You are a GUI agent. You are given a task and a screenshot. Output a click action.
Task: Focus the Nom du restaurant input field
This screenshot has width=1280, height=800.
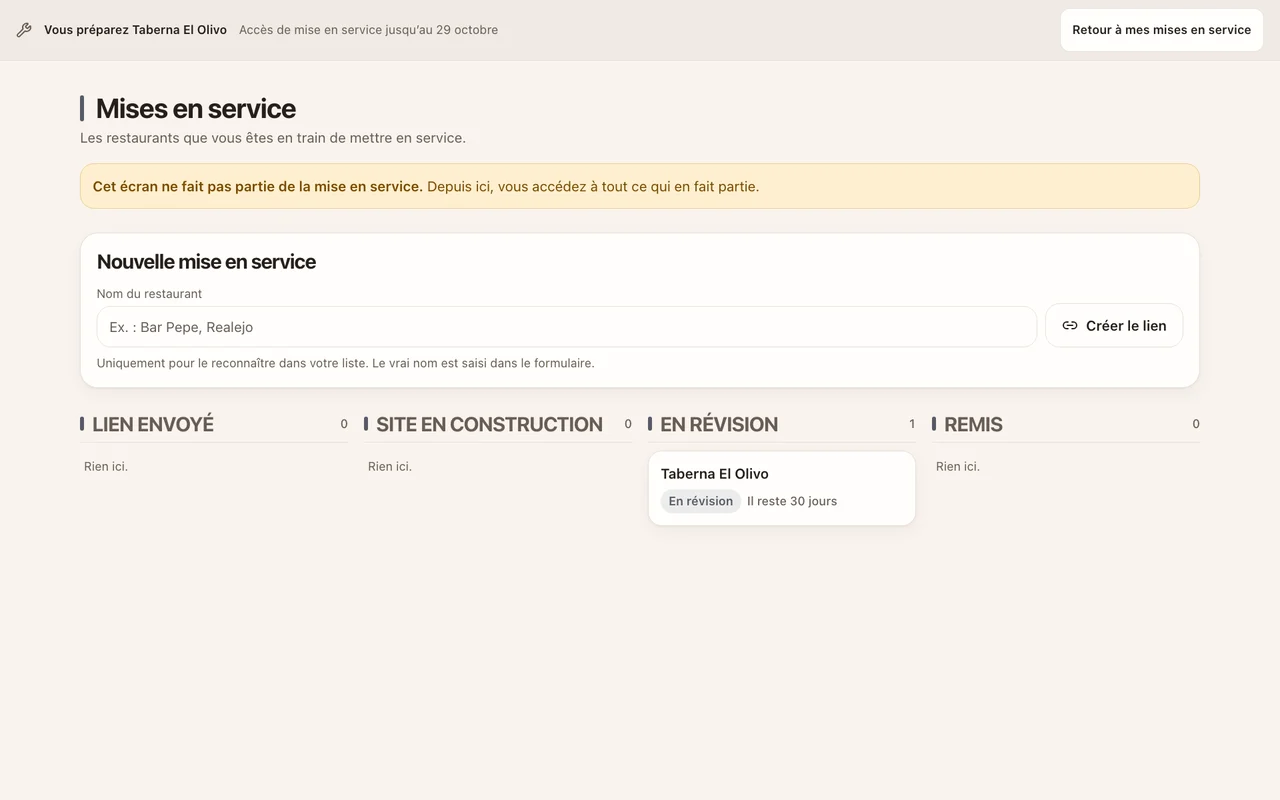click(x=566, y=327)
